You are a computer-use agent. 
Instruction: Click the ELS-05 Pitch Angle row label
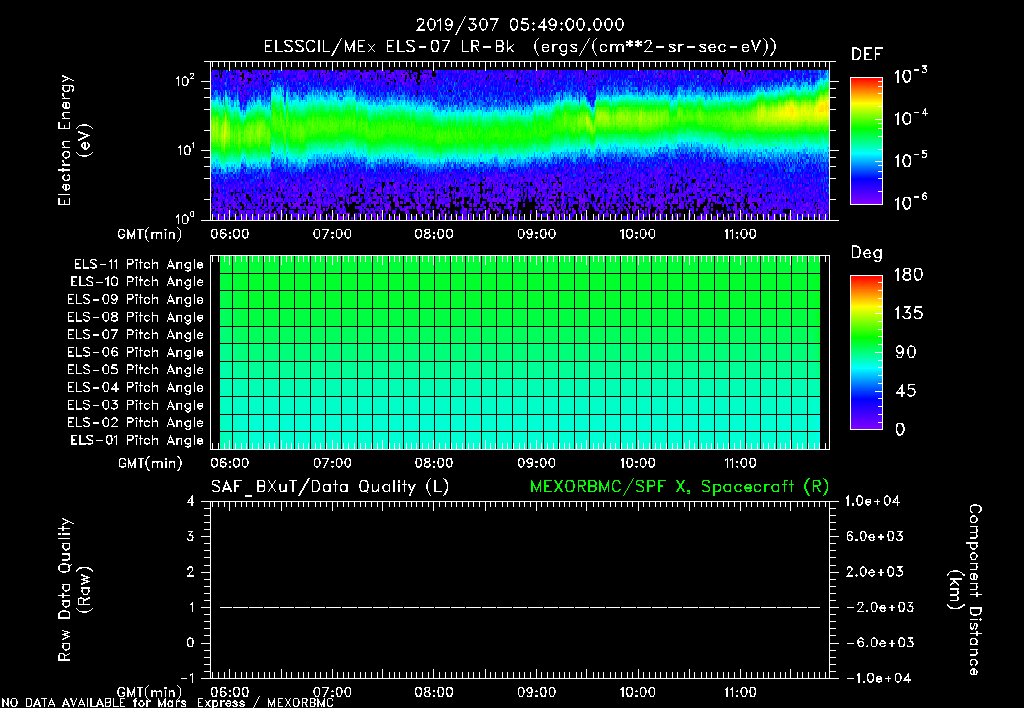click(x=135, y=370)
